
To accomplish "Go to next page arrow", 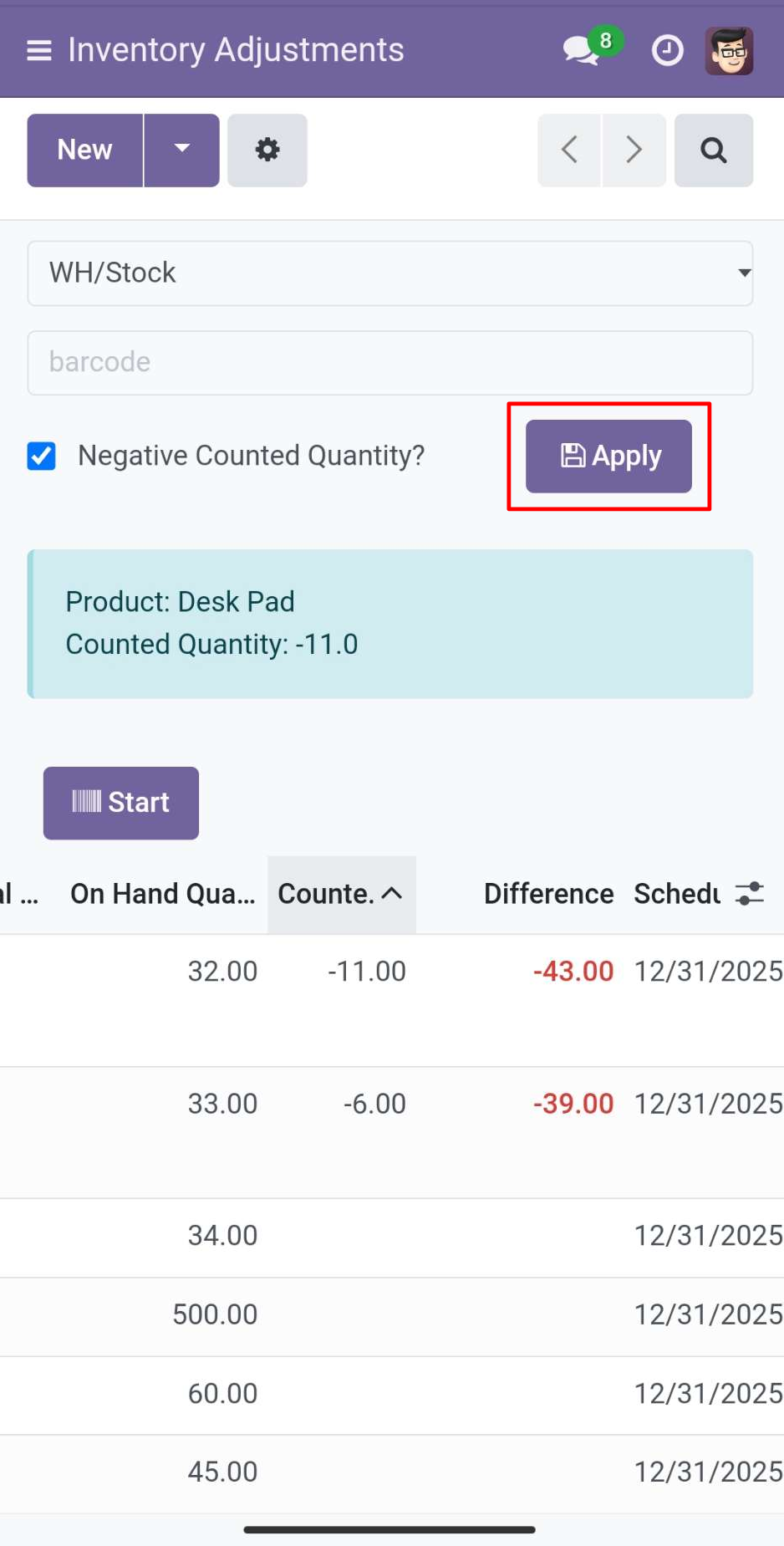I will click(634, 151).
